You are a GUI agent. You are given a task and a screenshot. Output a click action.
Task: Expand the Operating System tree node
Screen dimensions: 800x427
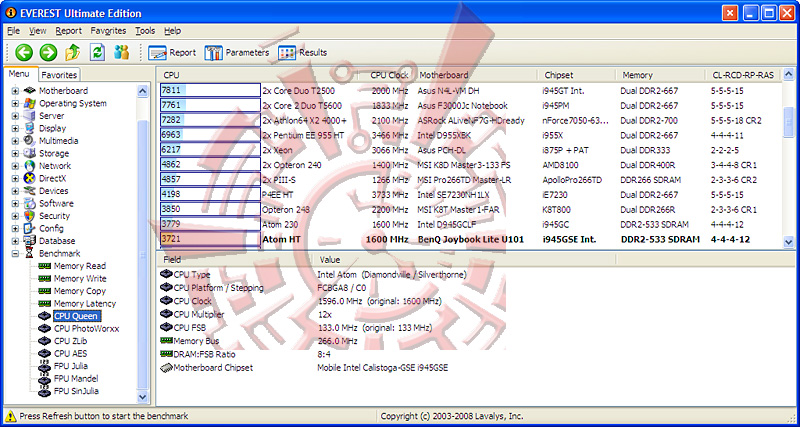[x=15, y=104]
